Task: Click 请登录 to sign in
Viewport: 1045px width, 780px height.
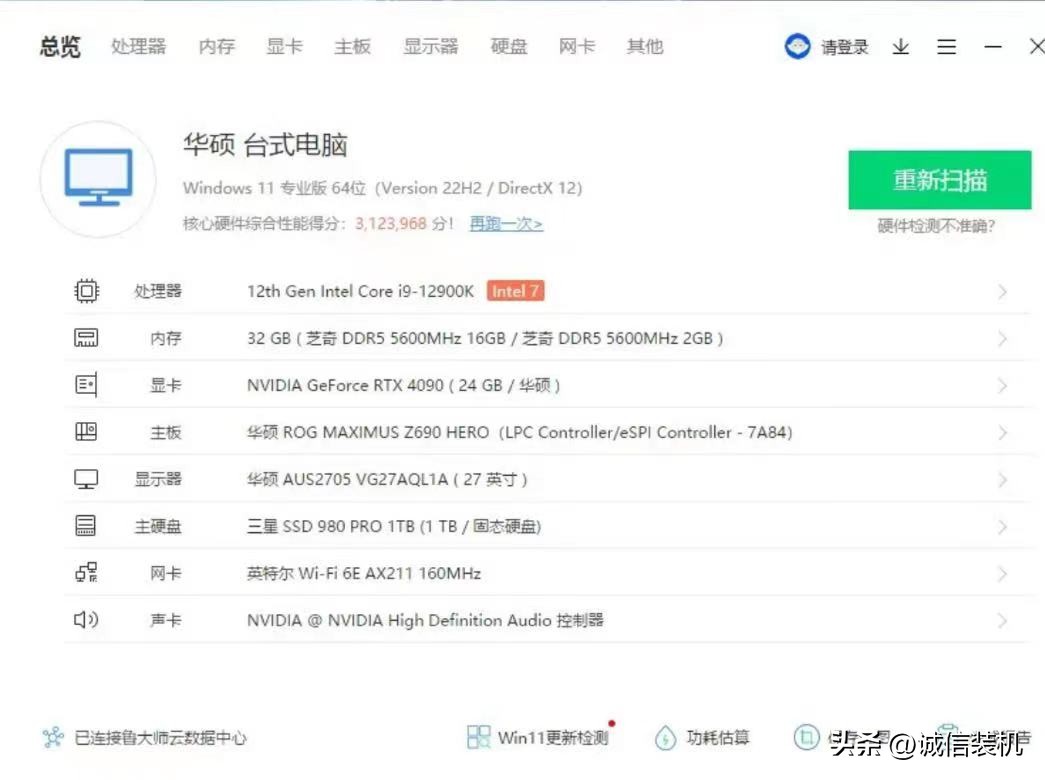Action: click(844, 47)
